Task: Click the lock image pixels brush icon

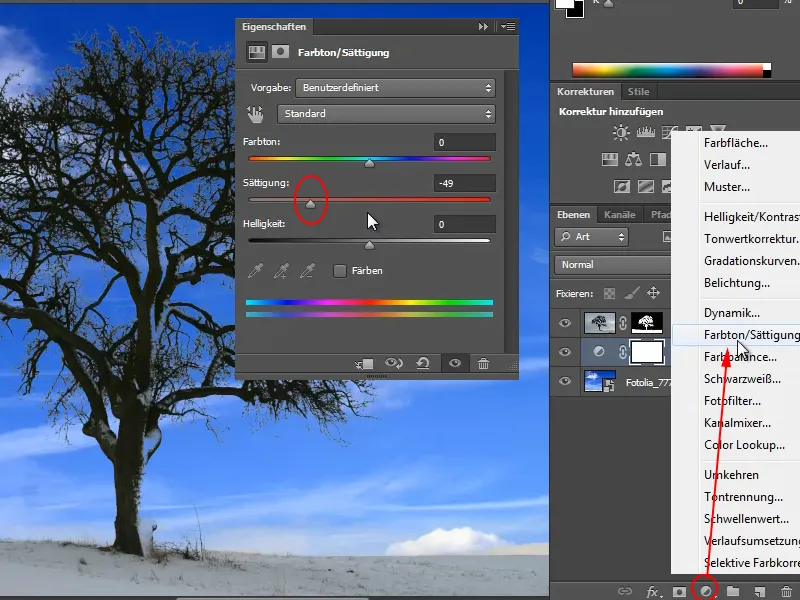Action: coord(632,293)
